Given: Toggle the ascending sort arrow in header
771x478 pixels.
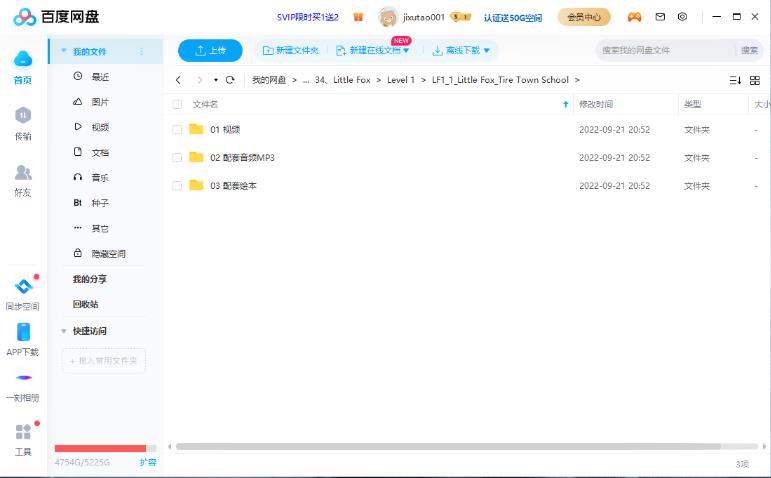Looking at the screenshot, I should point(565,104).
